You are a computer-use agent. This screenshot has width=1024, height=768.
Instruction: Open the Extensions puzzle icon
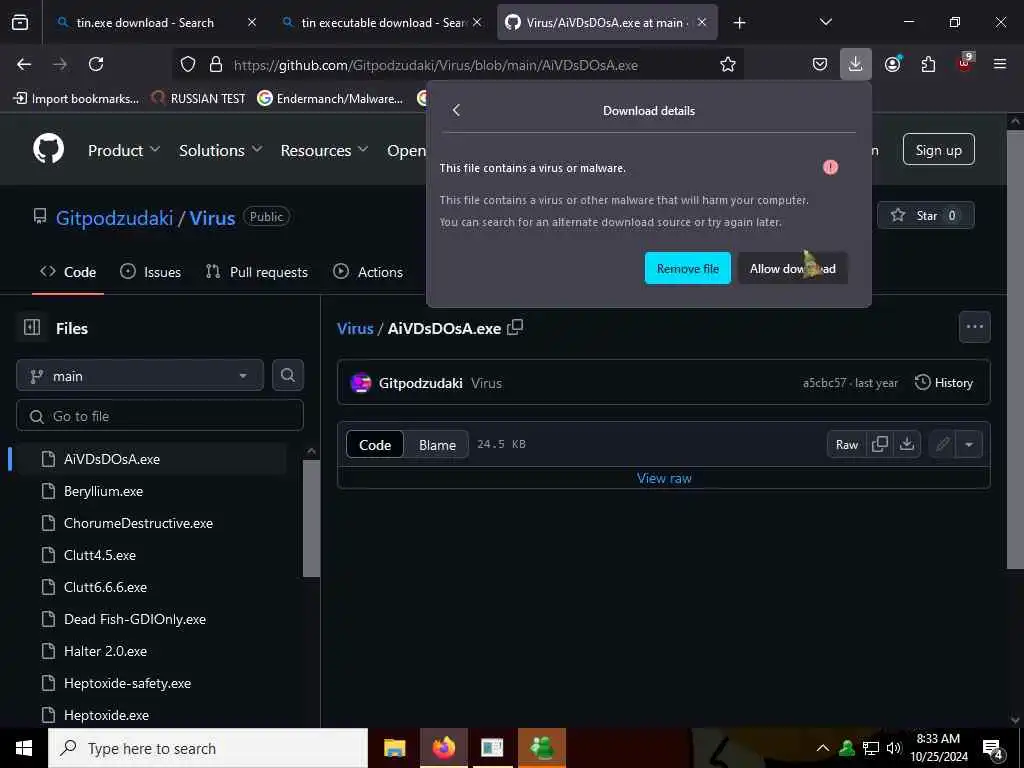tap(928, 64)
